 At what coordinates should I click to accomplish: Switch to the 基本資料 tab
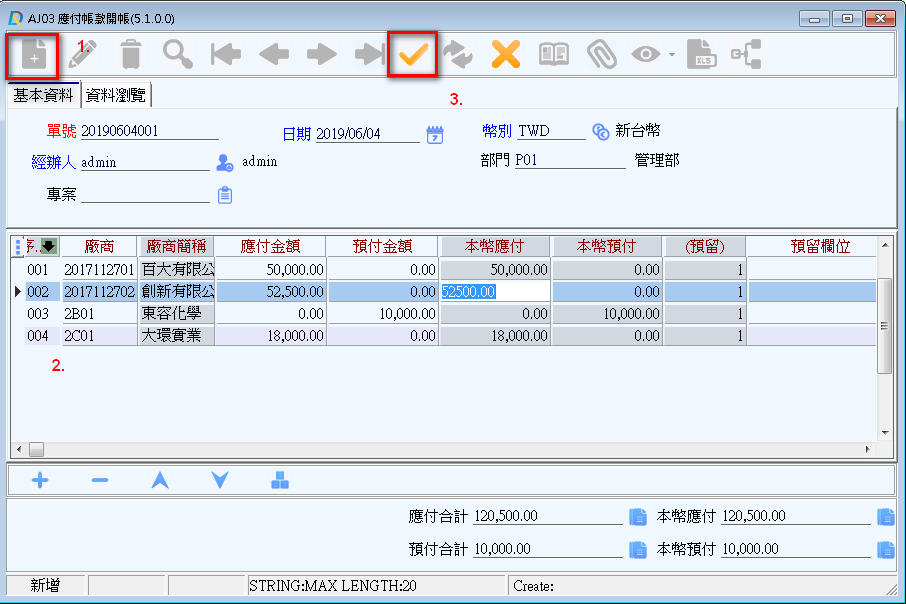coord(43,95)
